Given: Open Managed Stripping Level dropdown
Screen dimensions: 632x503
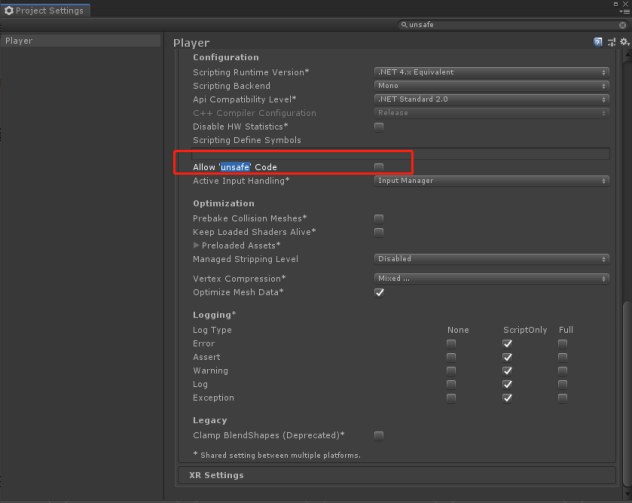Looking at the screenshot, I should pyautogui.click(x=491, y=259).
